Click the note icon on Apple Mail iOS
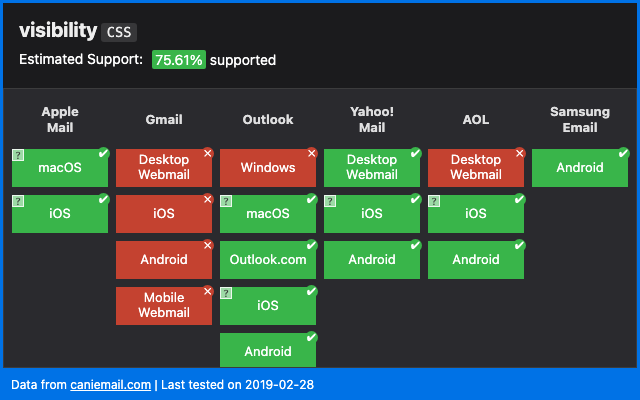 18,201
